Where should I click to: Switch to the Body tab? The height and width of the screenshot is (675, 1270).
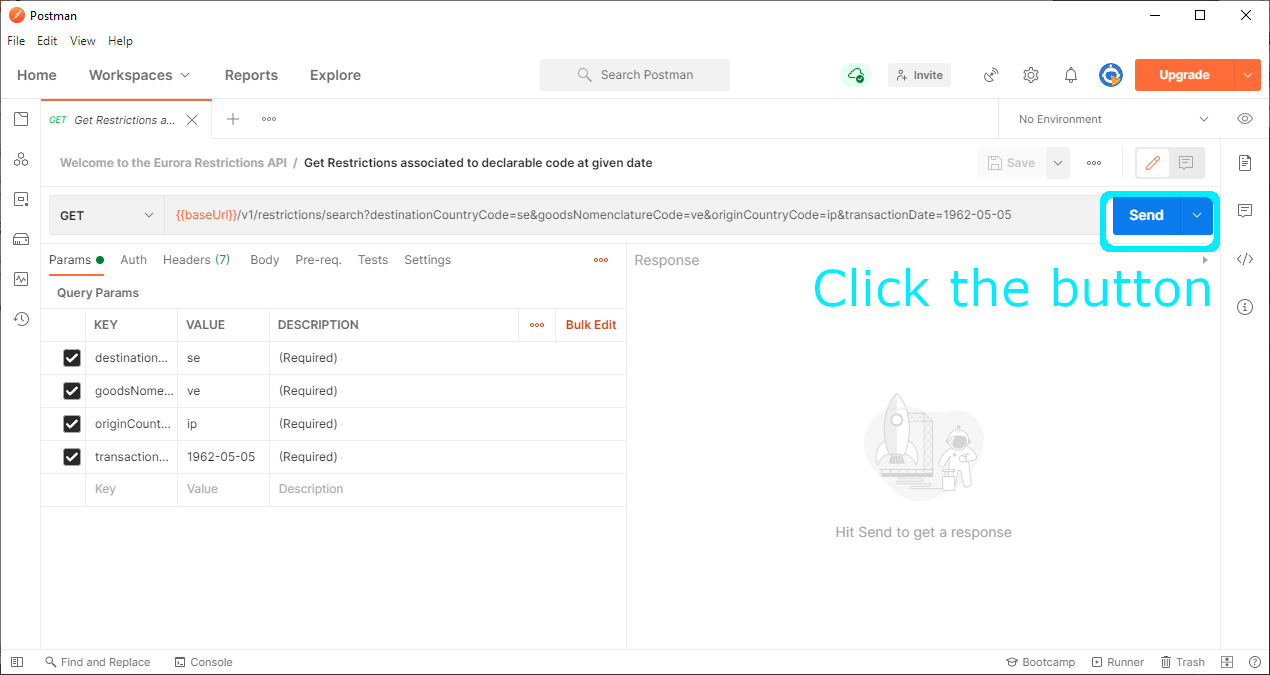(264, 260)
